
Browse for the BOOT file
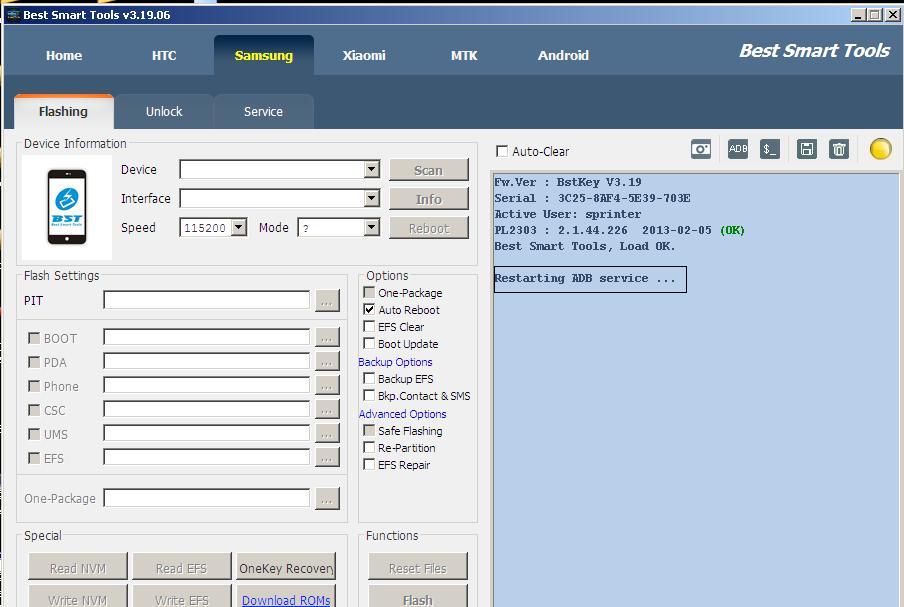click(327, 337)
